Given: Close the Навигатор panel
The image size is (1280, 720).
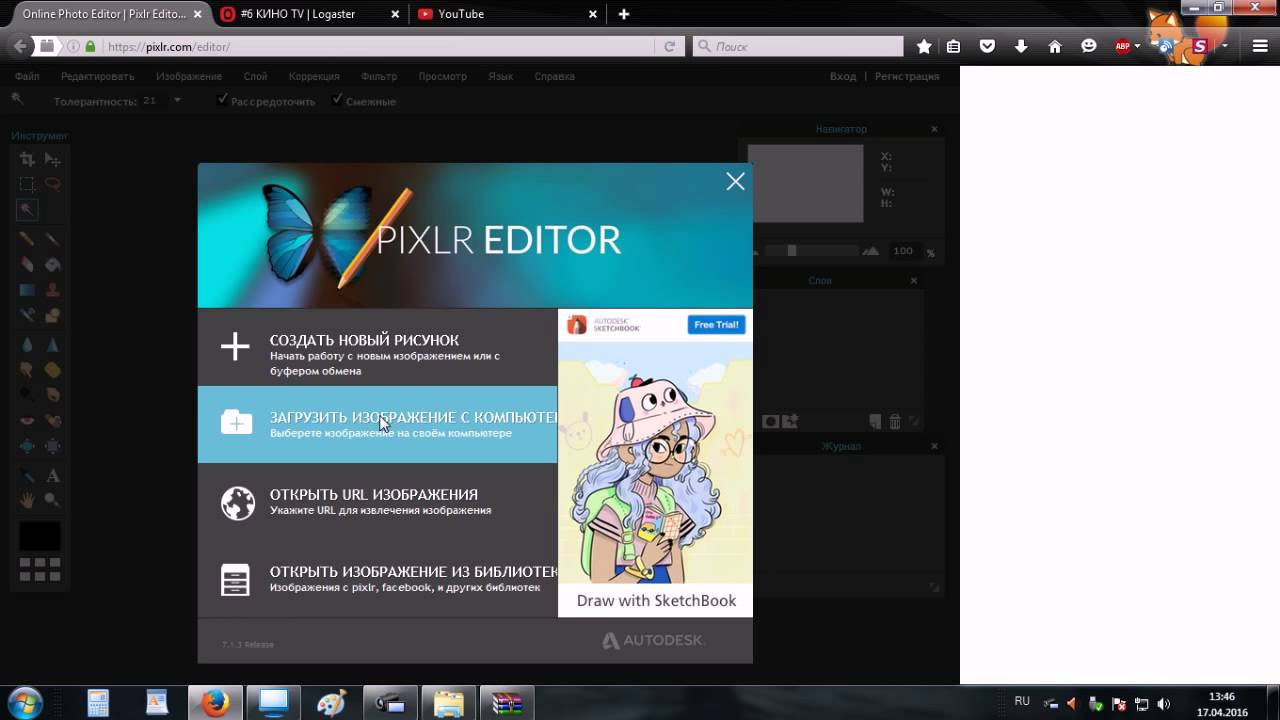Looking at the screenshot, I should click(x=934, y=129).
